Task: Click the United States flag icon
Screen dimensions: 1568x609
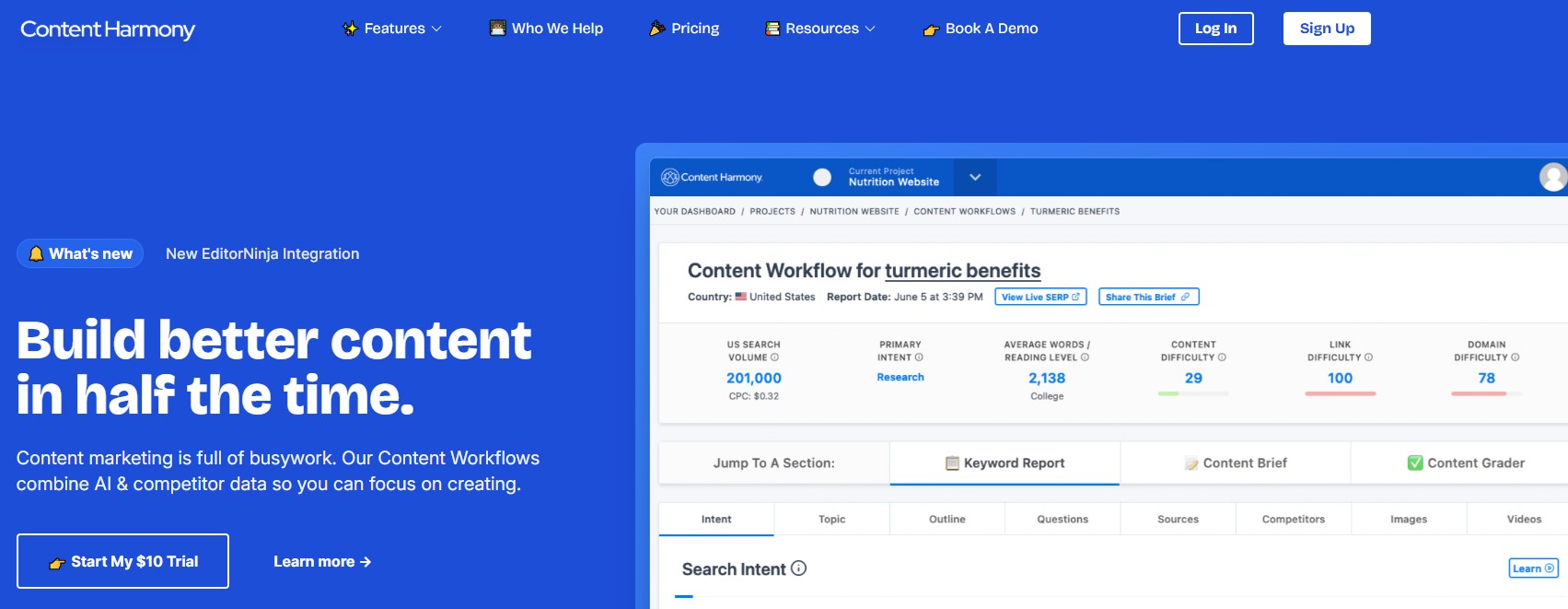Action: point(740,297)
